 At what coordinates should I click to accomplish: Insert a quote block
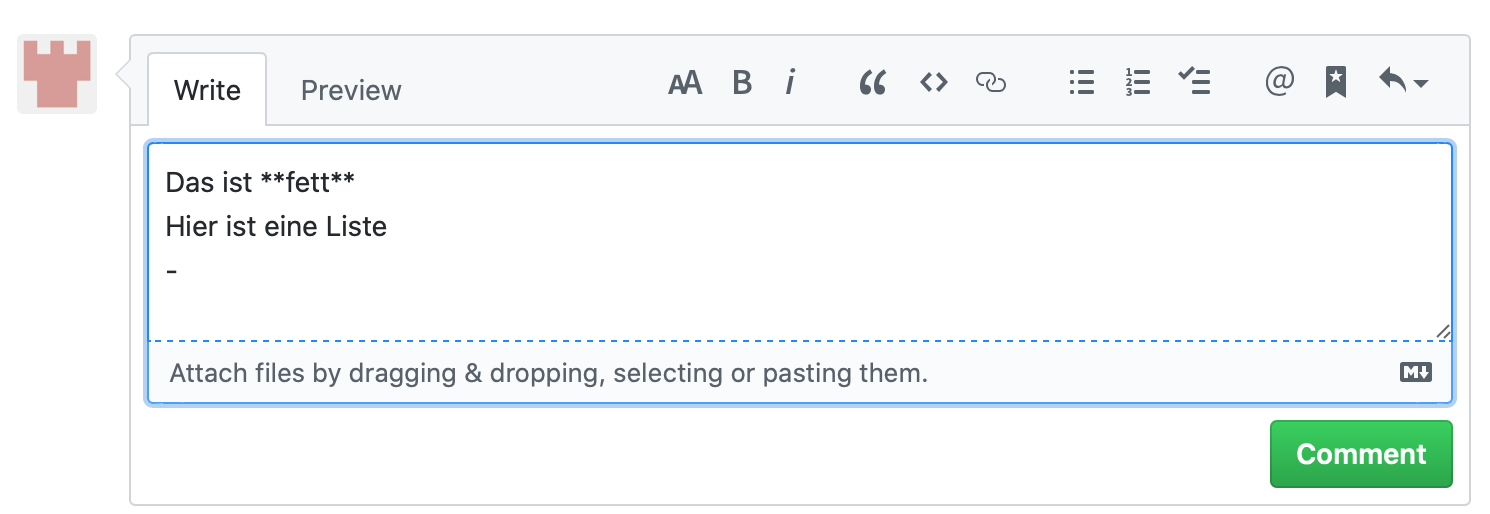point(873,83)
